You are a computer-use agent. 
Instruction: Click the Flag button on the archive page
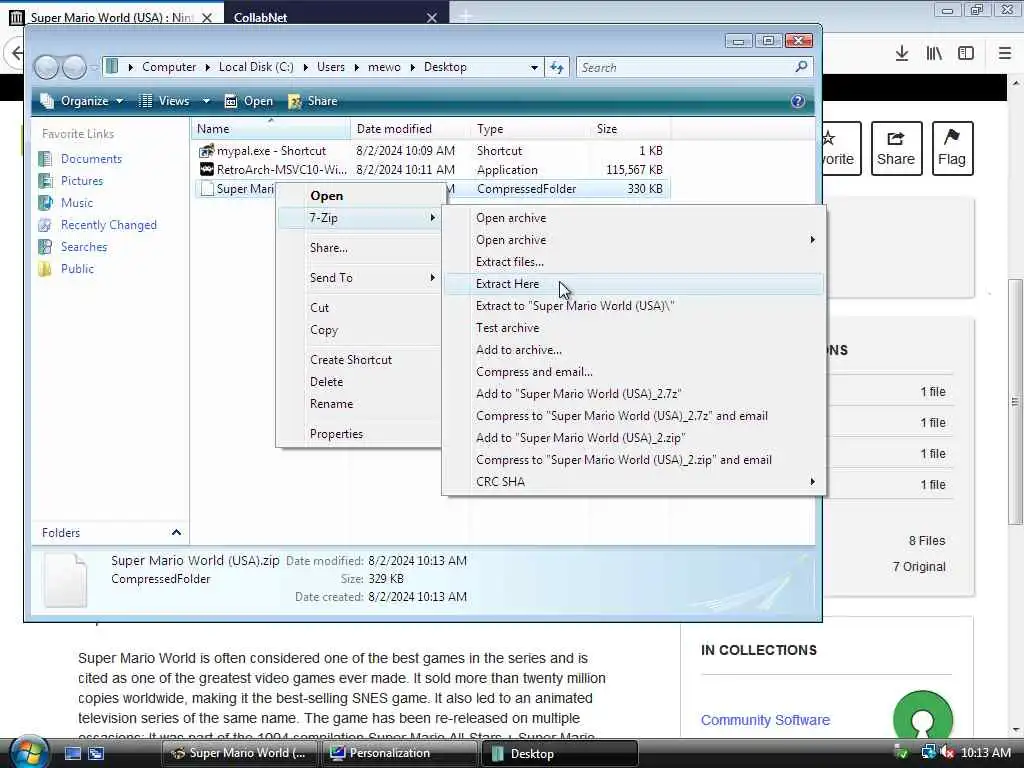952,148
